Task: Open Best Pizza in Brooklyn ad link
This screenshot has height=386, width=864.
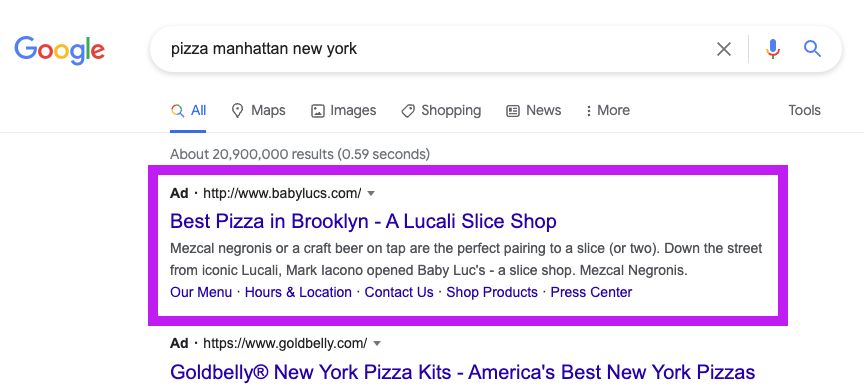Action: click(x=363, y=221)
